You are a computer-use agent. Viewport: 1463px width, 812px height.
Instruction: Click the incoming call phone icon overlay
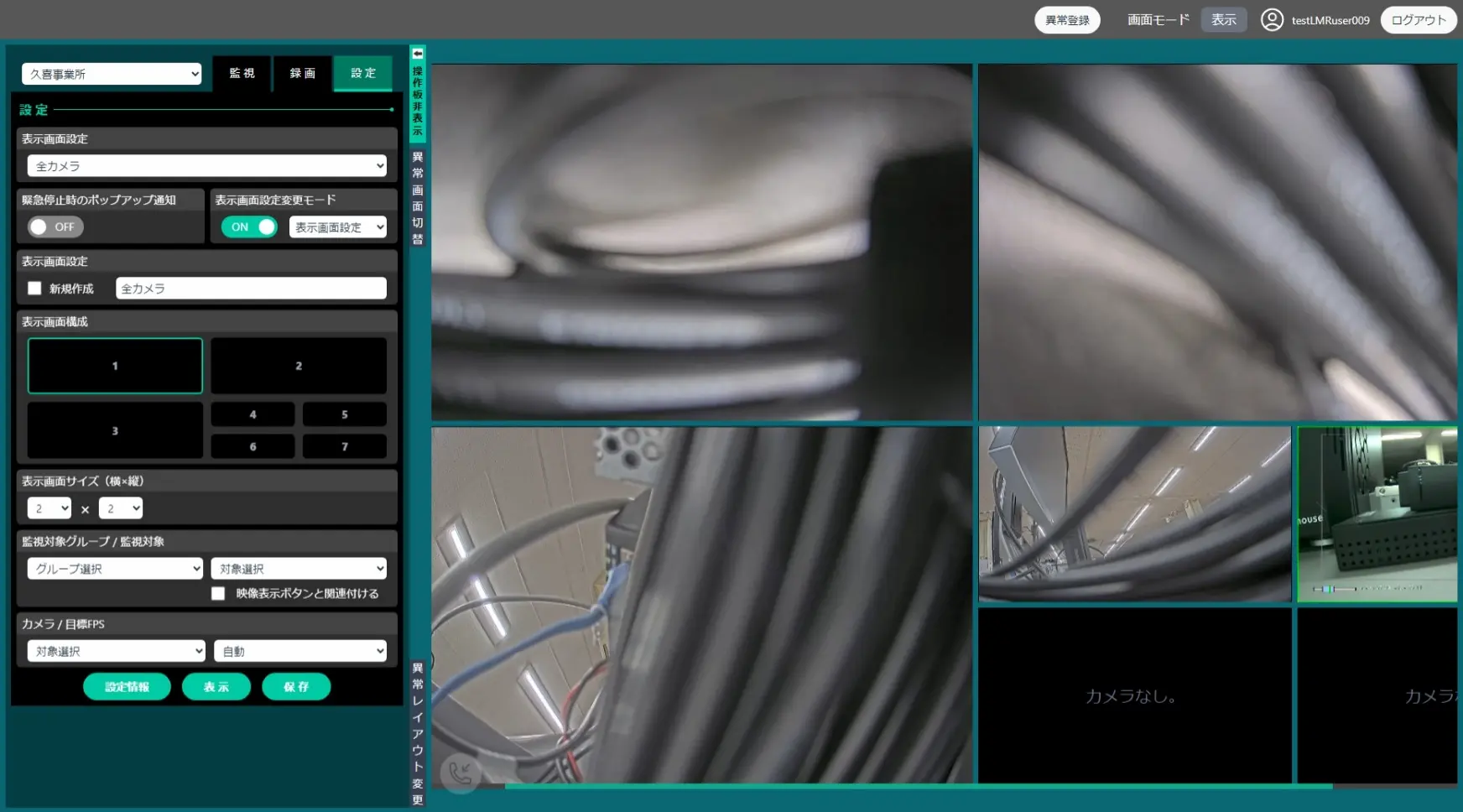point(460,774)
